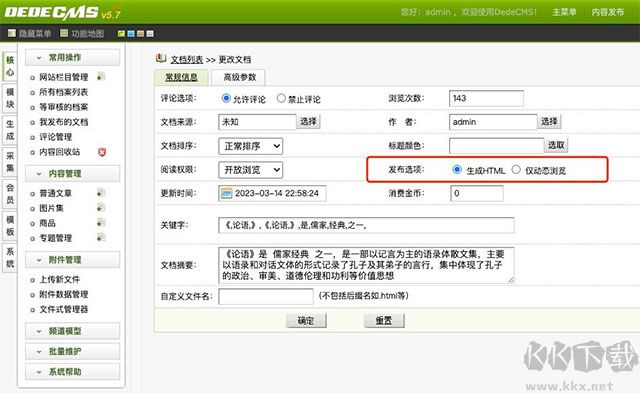Click the add icon next to 图片集

pos(101,208)
